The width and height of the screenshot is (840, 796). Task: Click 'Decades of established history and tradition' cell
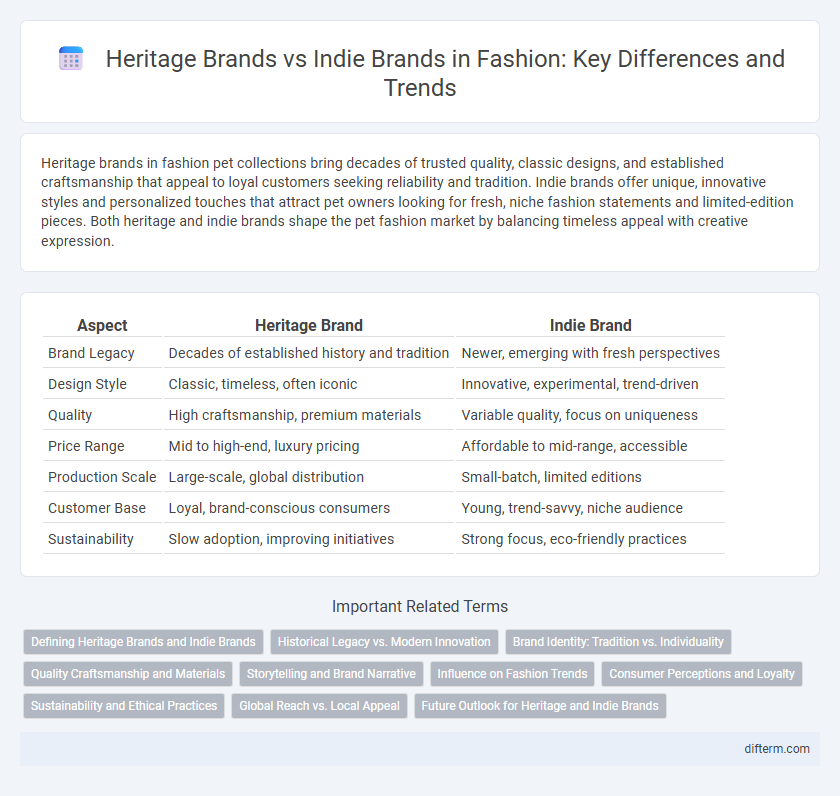click(309, 353)
